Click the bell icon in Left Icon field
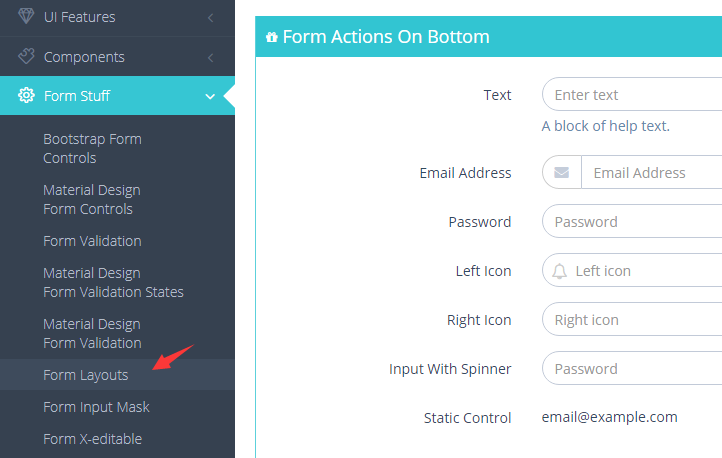The image size is (722, 458). click(560, 271)
